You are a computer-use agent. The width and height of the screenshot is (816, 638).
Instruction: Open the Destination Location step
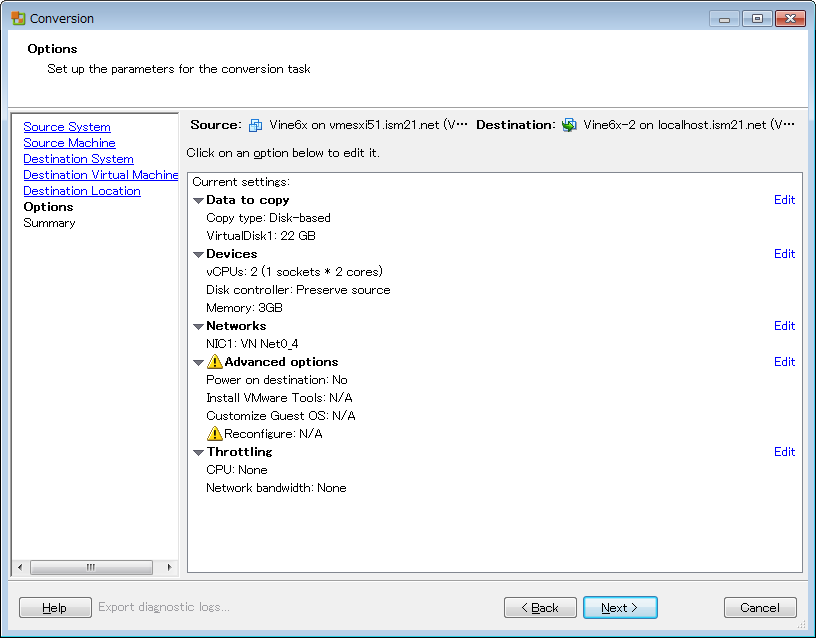pyautogui.click(x=82, y=191)
